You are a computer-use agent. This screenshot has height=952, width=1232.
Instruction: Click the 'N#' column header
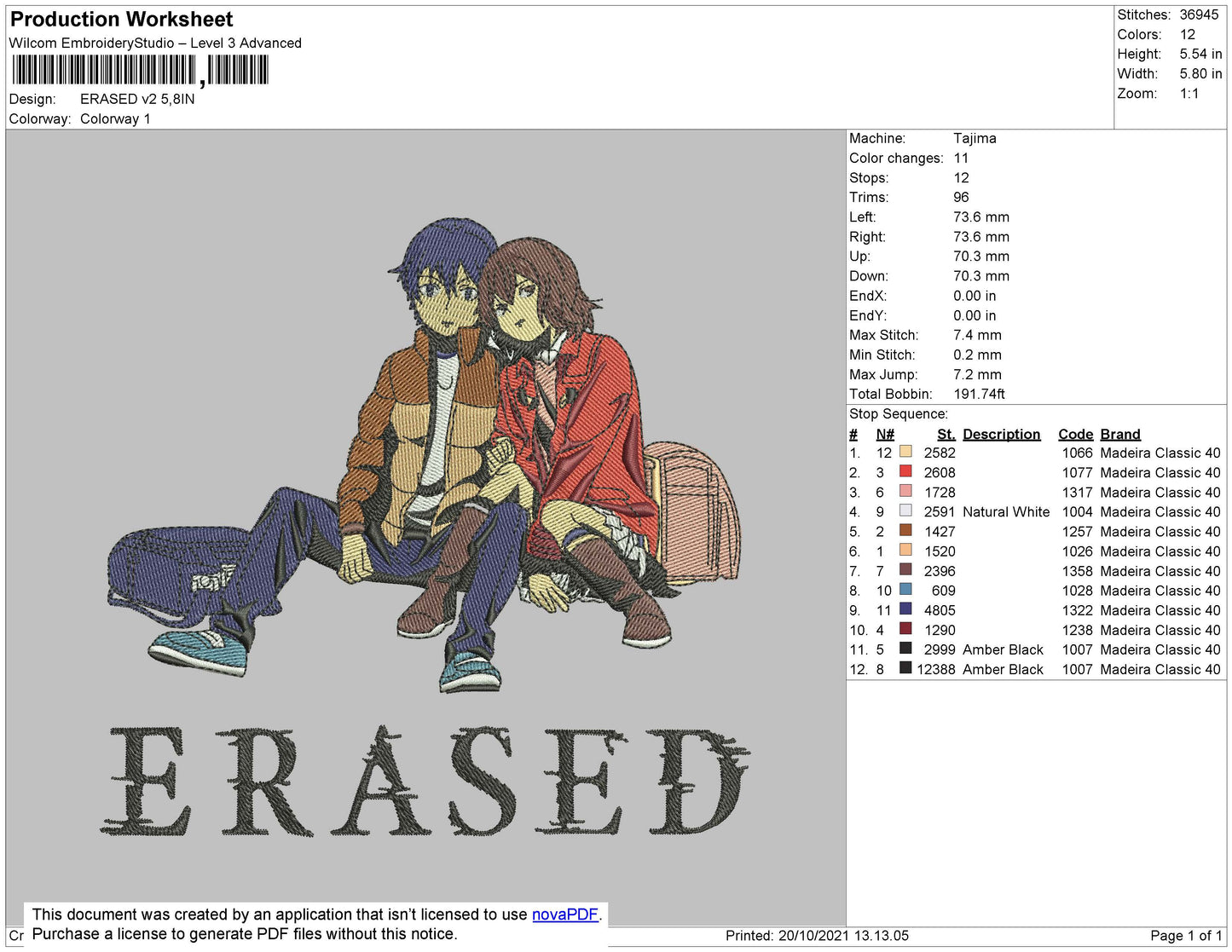pyautogui.click(x=885, y=434)
